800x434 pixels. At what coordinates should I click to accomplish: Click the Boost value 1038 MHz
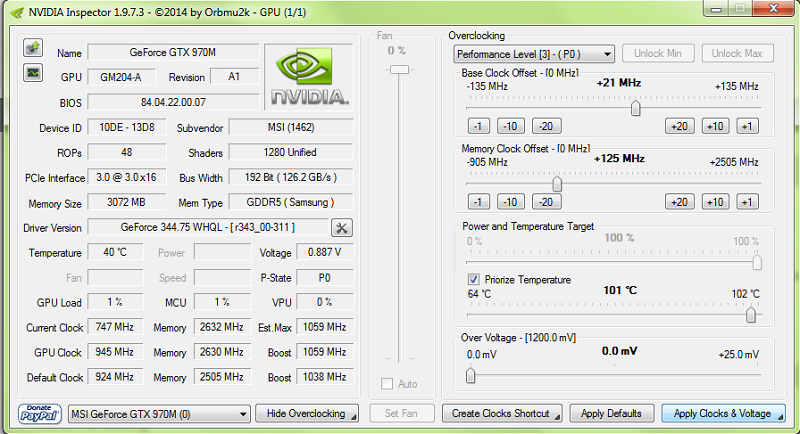[324, 377]
